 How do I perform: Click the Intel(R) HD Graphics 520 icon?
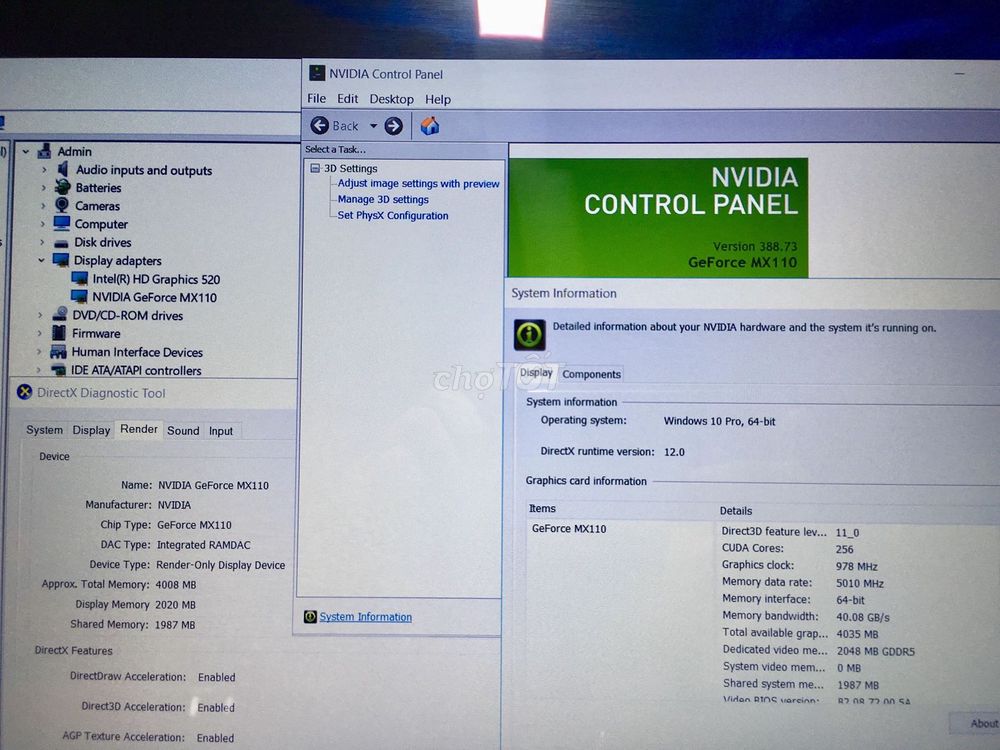(80, 278)
